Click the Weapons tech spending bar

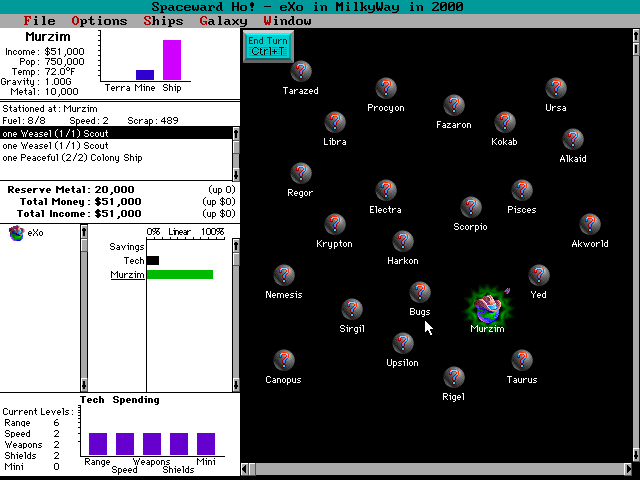coord(152,444)
